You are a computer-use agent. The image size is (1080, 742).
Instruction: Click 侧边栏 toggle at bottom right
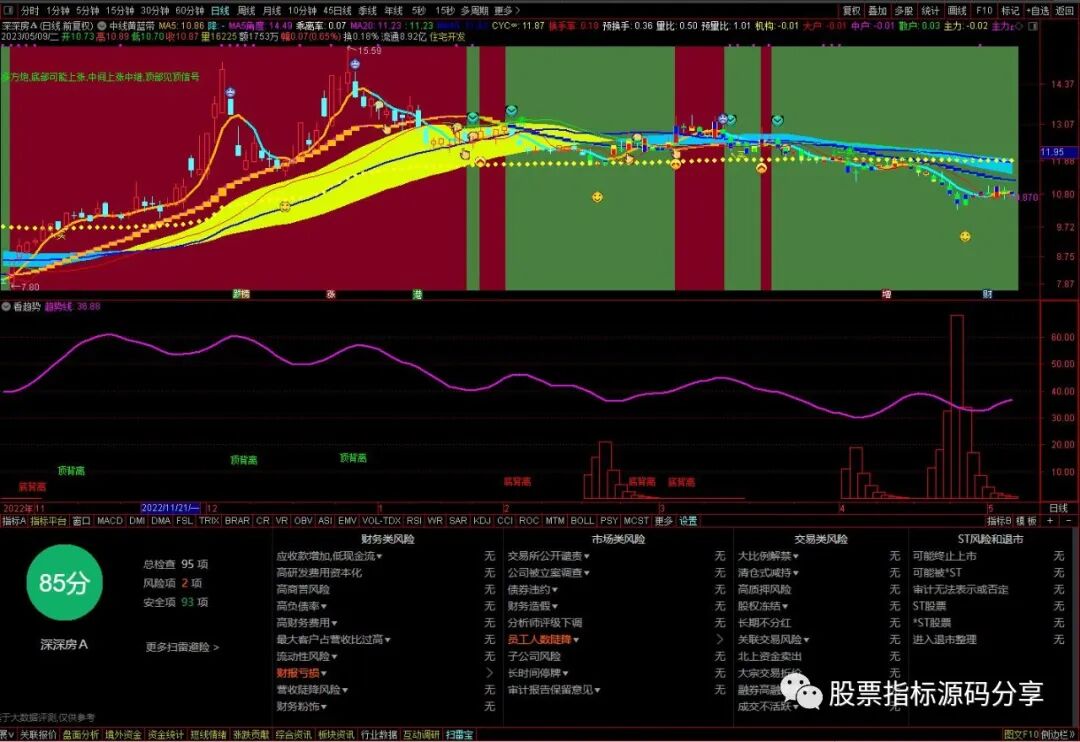[x=1059, y=735]
